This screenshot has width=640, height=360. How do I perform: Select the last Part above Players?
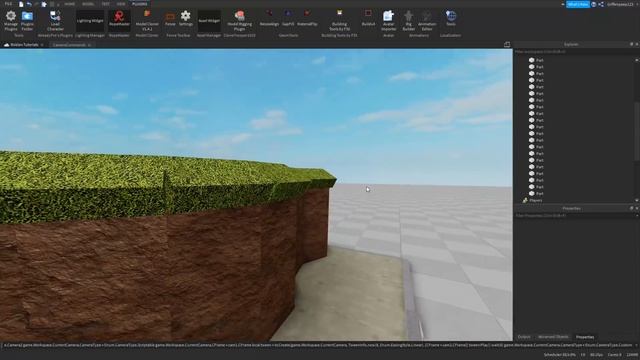(x=540, y=193)
